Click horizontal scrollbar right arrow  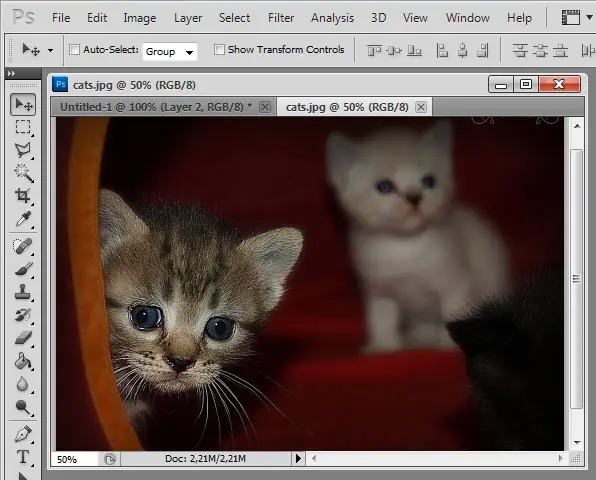point(561,459)
